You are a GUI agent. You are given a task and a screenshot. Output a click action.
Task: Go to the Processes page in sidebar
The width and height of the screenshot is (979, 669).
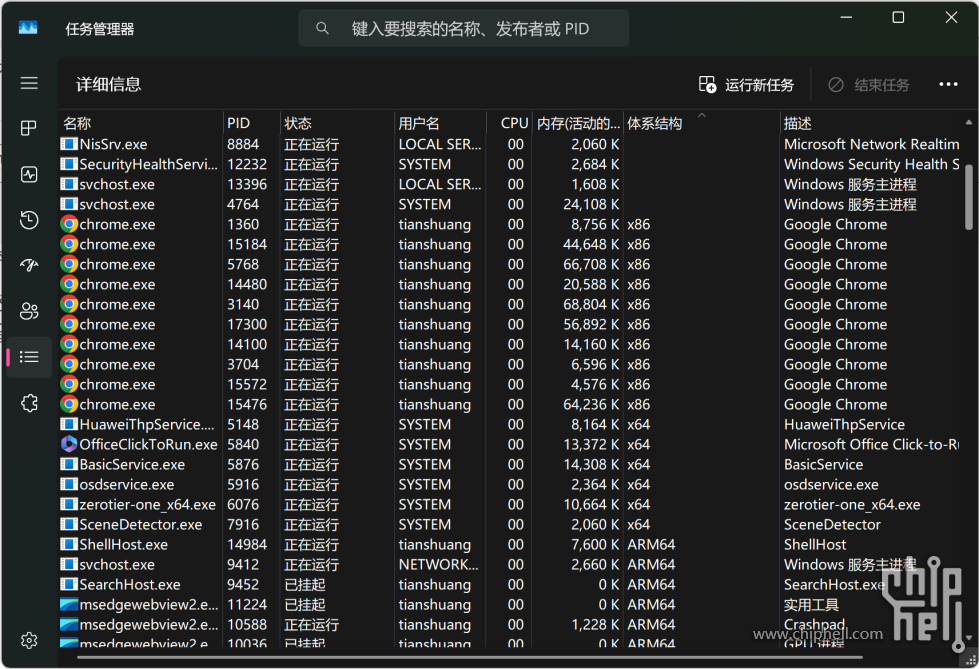[29, 128]
